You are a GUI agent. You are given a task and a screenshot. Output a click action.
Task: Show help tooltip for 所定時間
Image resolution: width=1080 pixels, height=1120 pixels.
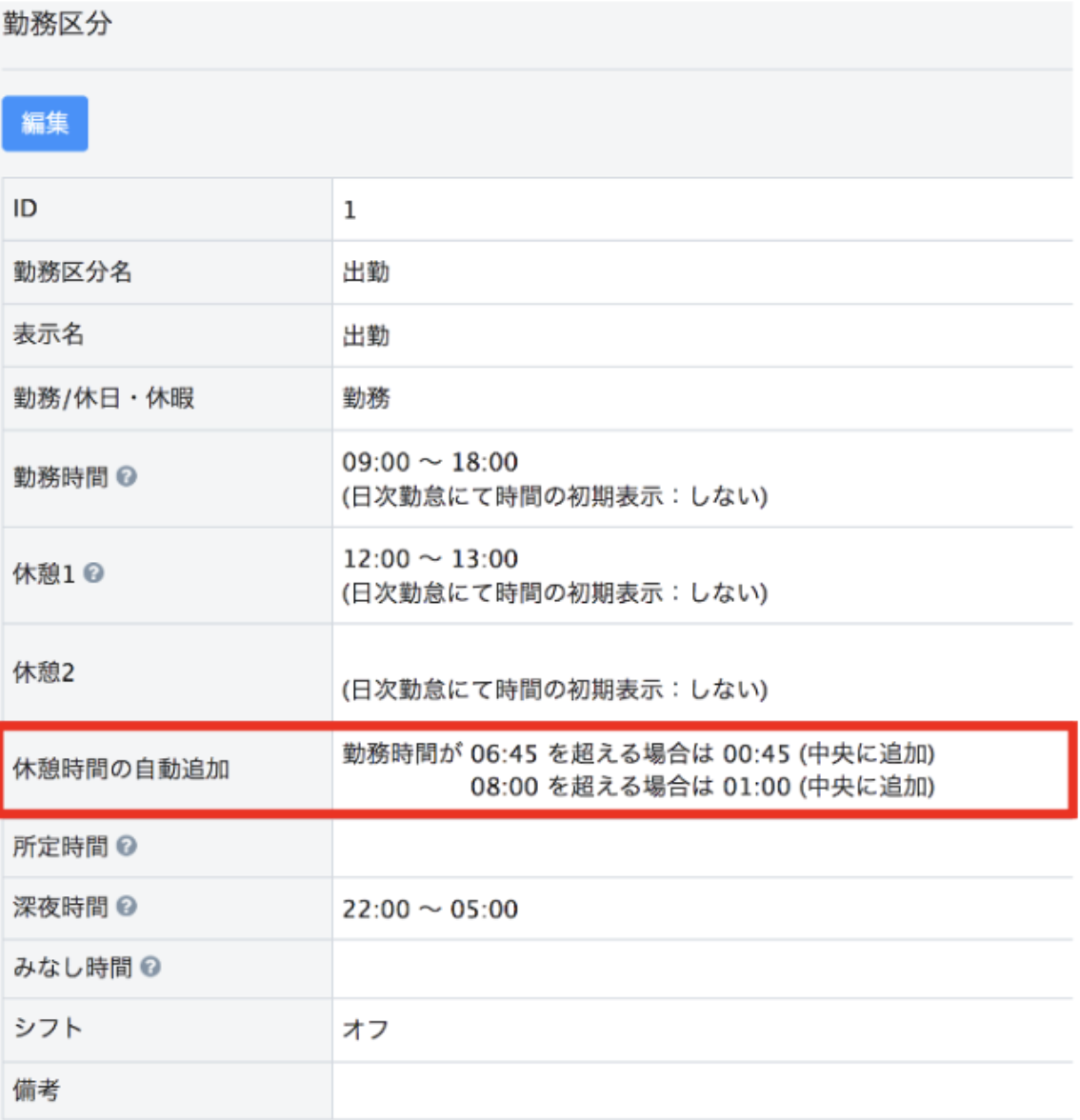tap(127, 846)
